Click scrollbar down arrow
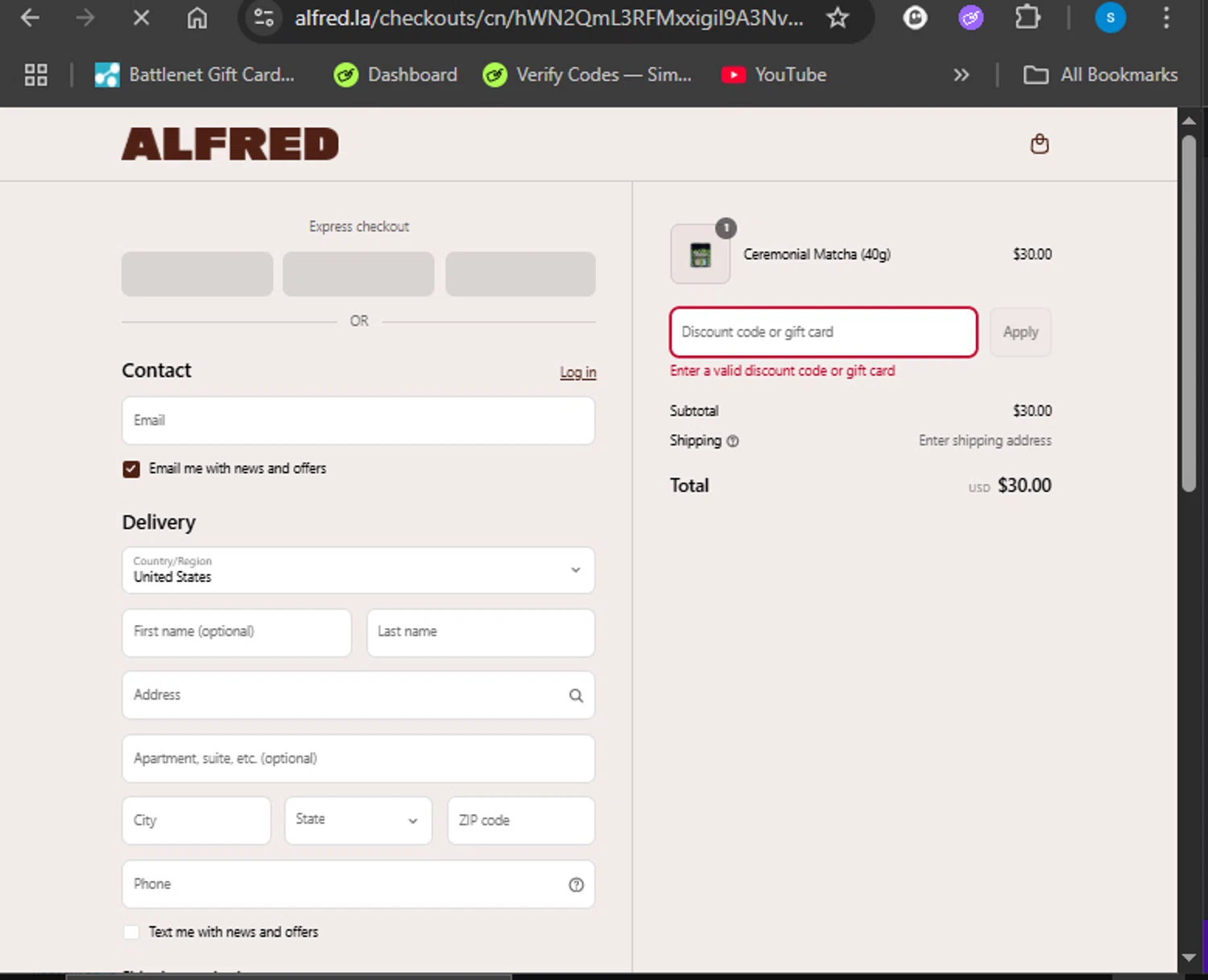The image size is (1208, 980). click(x=1189, y=957)
